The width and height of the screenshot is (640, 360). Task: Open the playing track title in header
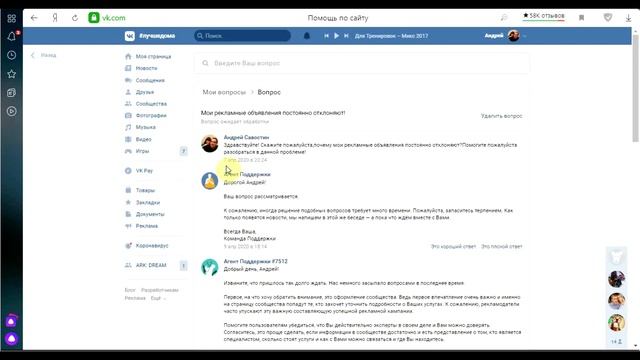391,36
